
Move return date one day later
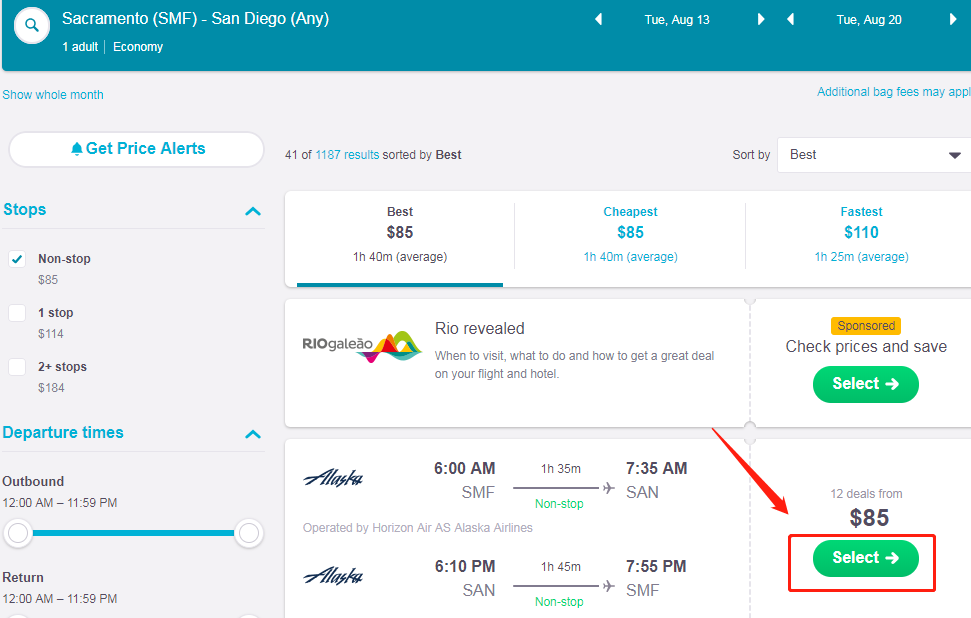953,19
